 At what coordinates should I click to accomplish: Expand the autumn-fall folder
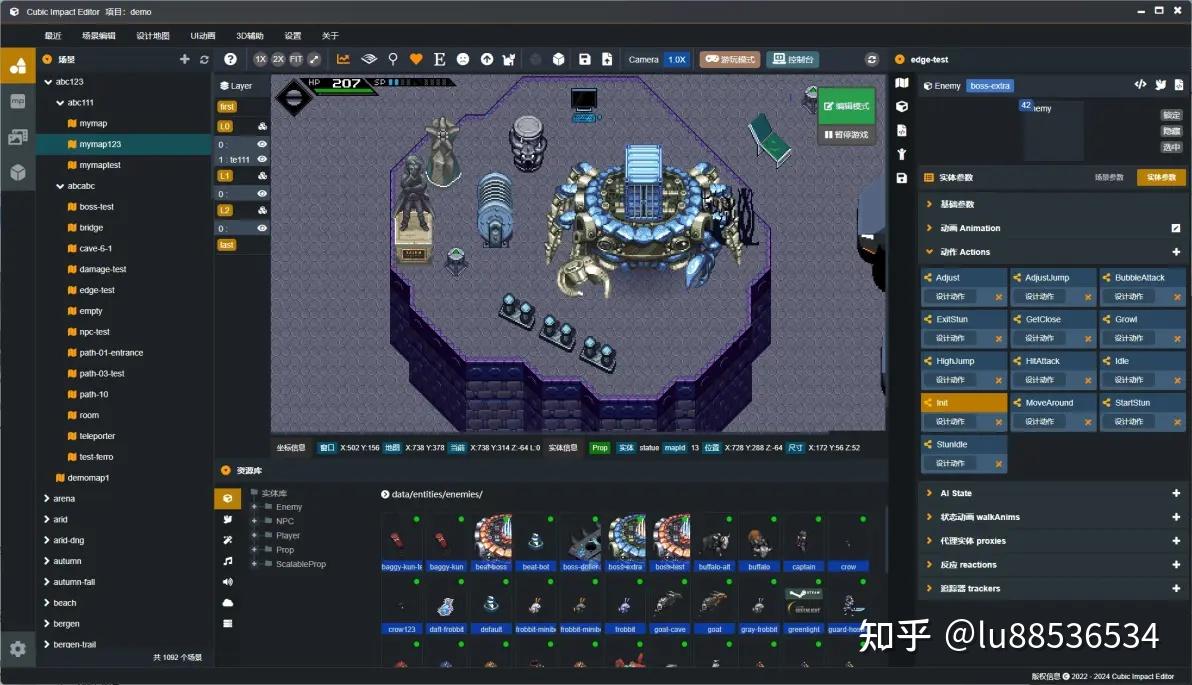pos(47,582)
